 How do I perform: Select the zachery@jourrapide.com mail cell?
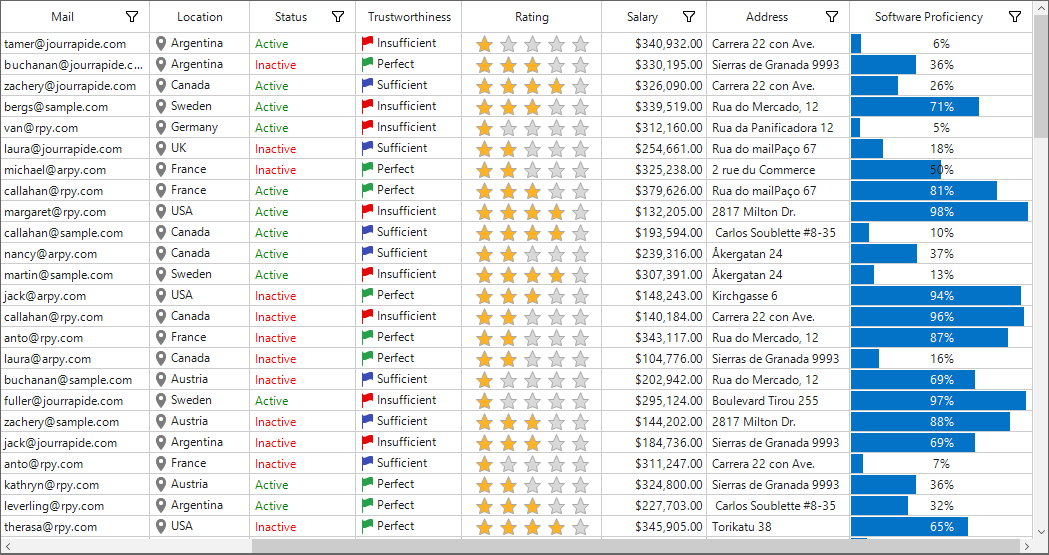pyautogui.click(x=75, y=86)
